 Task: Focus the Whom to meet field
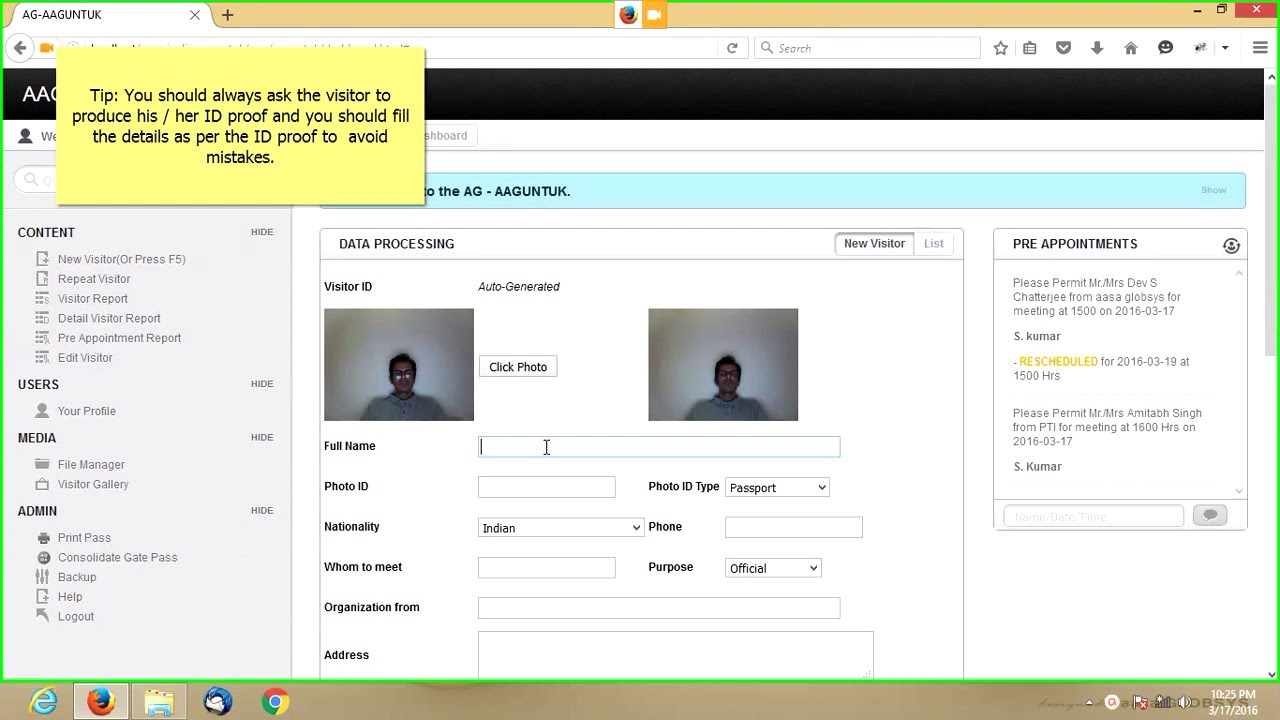click(x=546, y=567)
